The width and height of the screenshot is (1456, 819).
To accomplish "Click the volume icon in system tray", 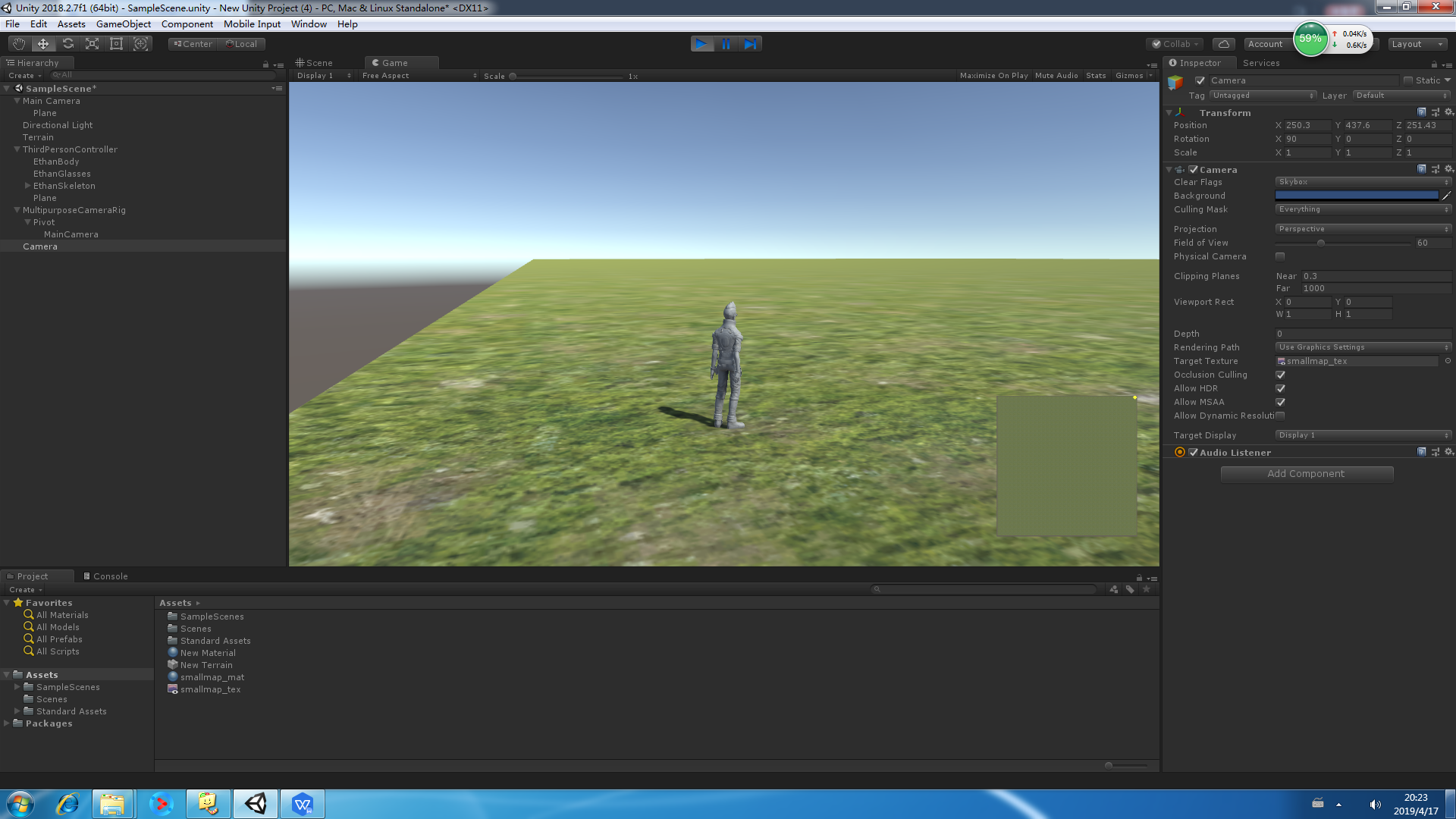I will (x=1375, y=805).
